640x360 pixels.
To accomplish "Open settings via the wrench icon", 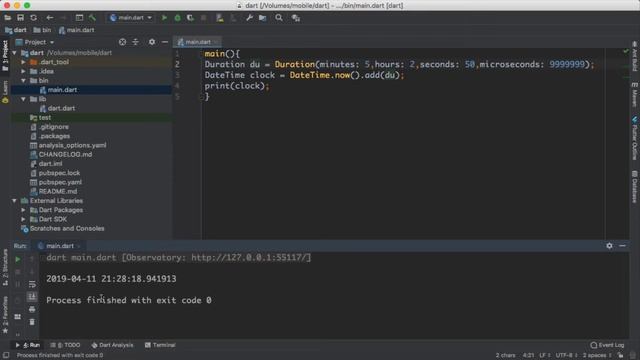I will tap(249, 18).
